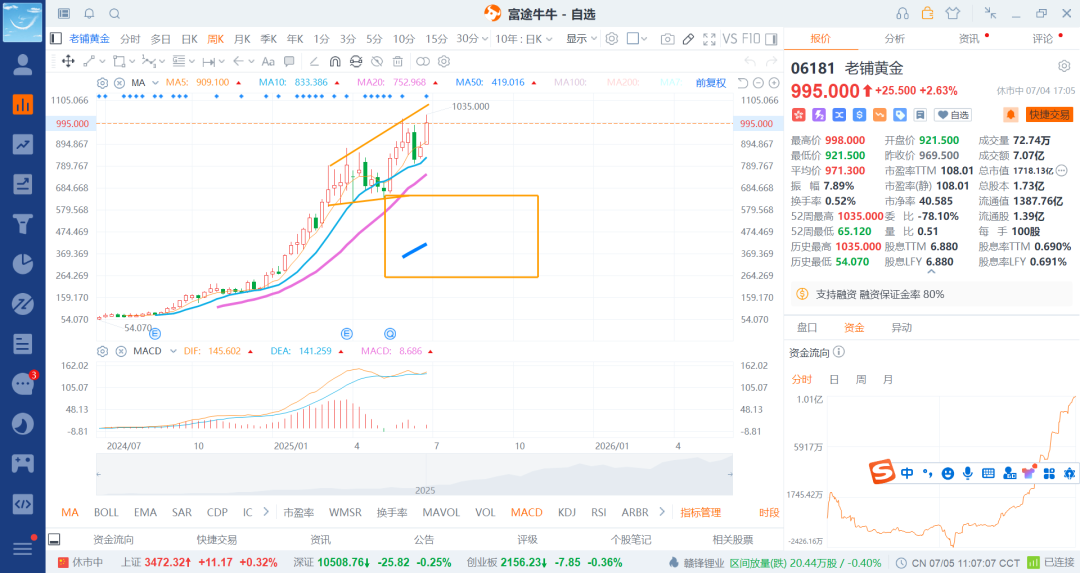Expand the MACD indicator type dropdown

173,351
